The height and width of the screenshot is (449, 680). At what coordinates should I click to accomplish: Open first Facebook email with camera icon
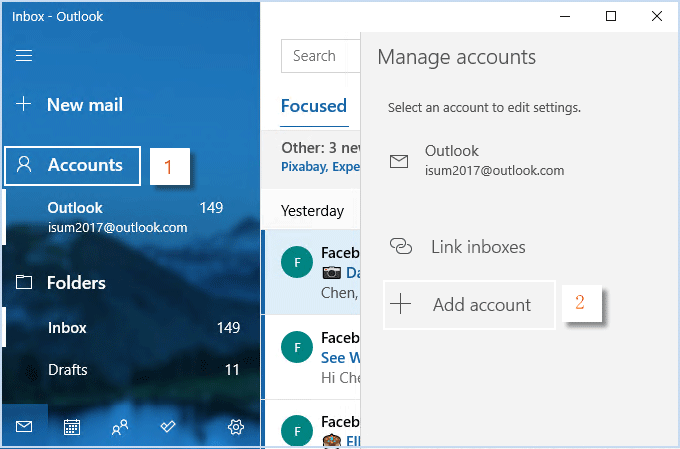[313, 272]
